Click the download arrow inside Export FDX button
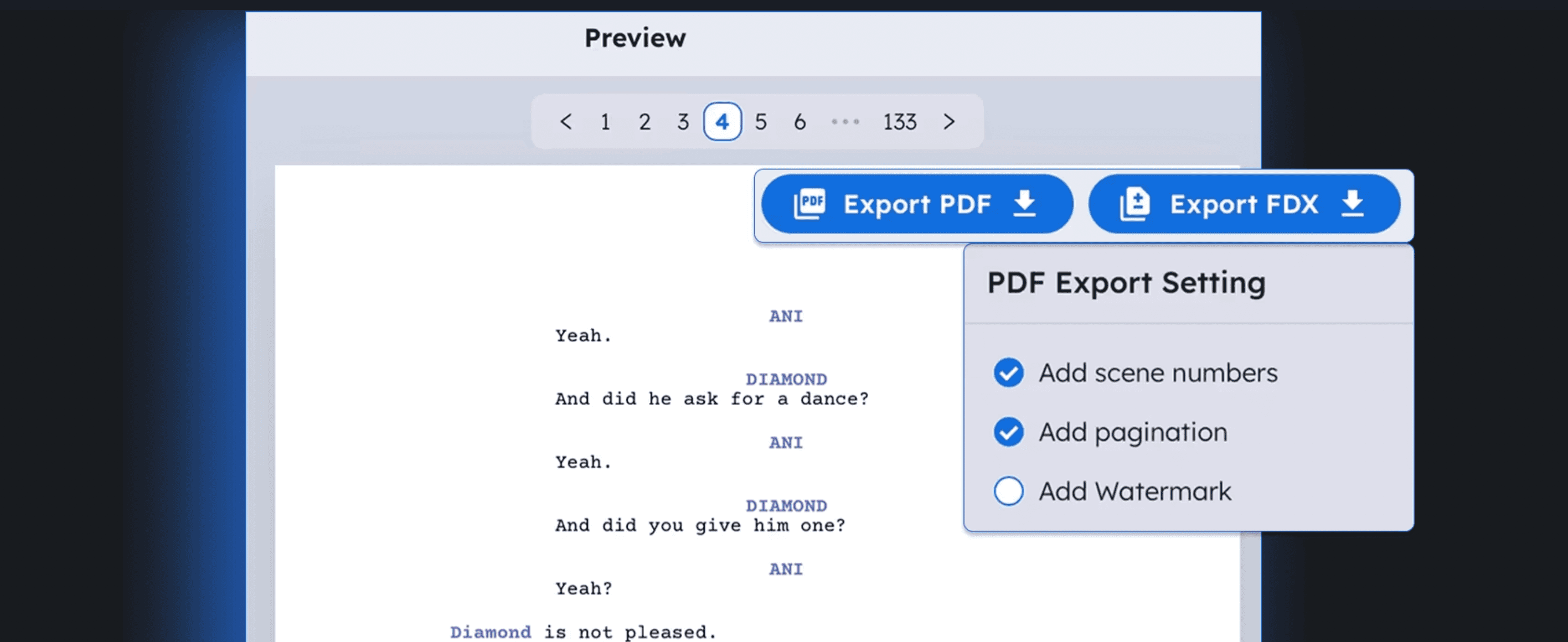The image size is (1568, 642). click(x=1353, y=204)
